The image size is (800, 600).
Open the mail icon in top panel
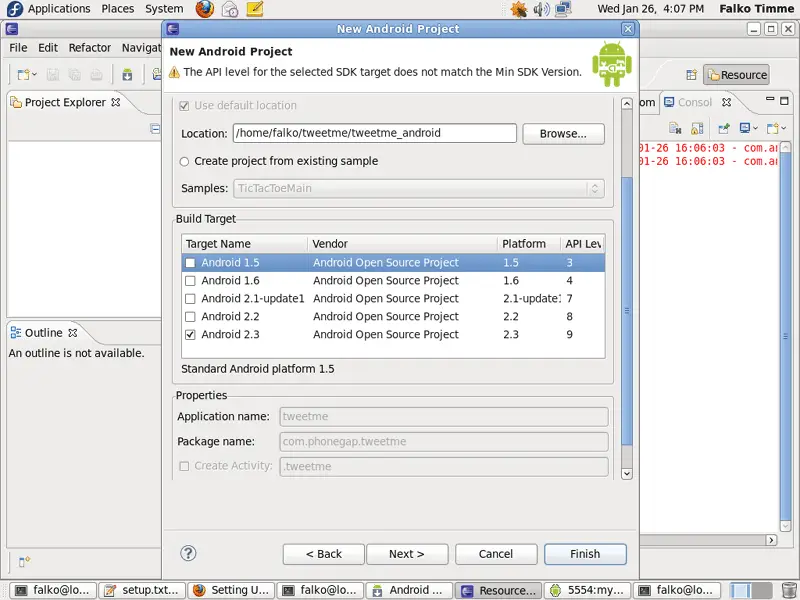tap(230, 9)
